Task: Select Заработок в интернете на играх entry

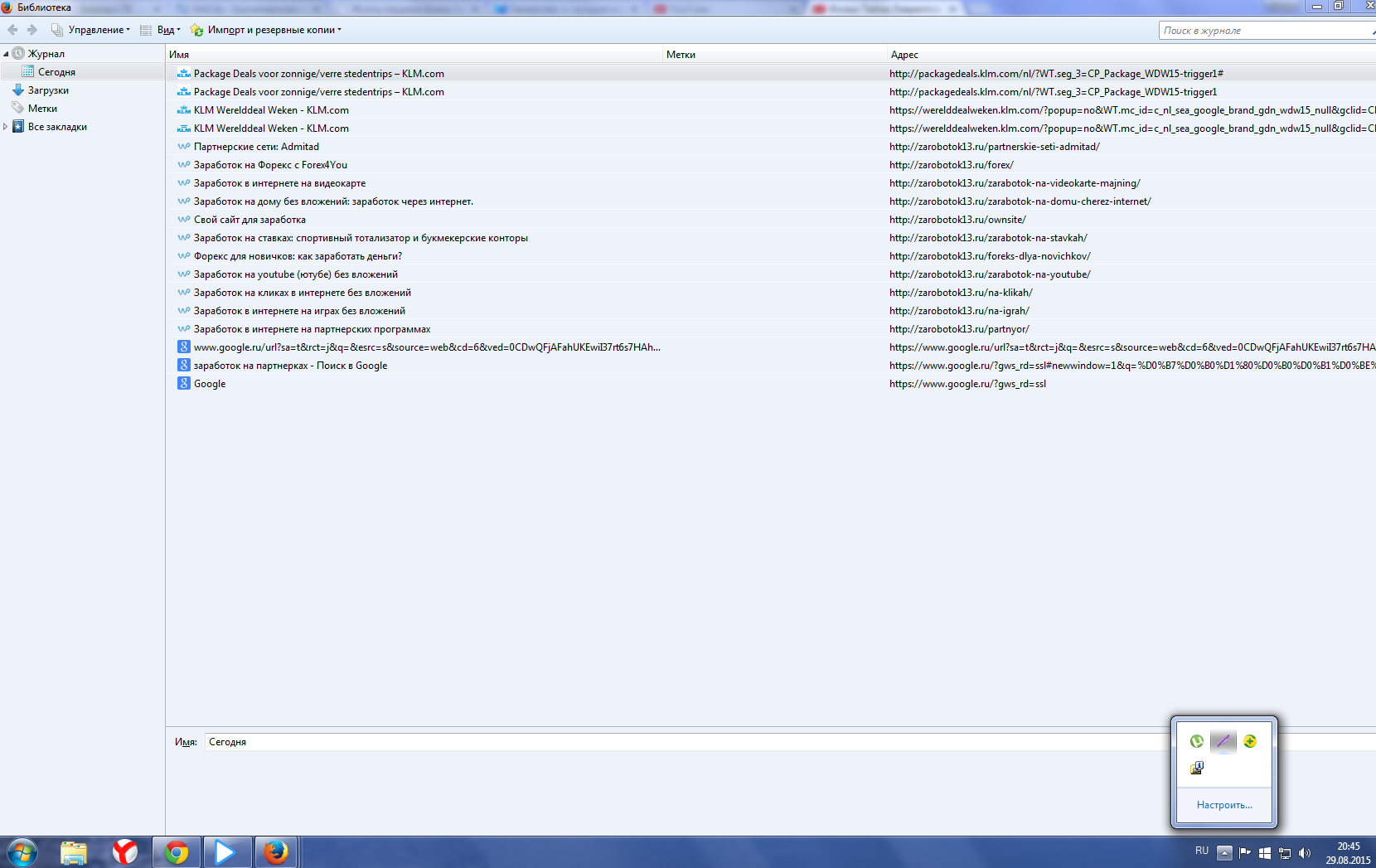Action: [x=299, y=311]
